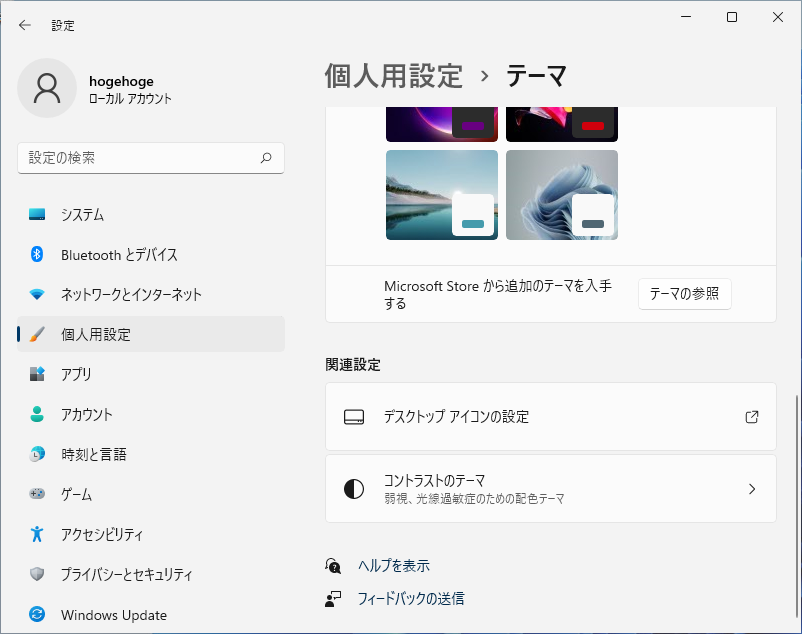Click the network Wi-Fi icon in the sidebar

(x=37, y=295)
